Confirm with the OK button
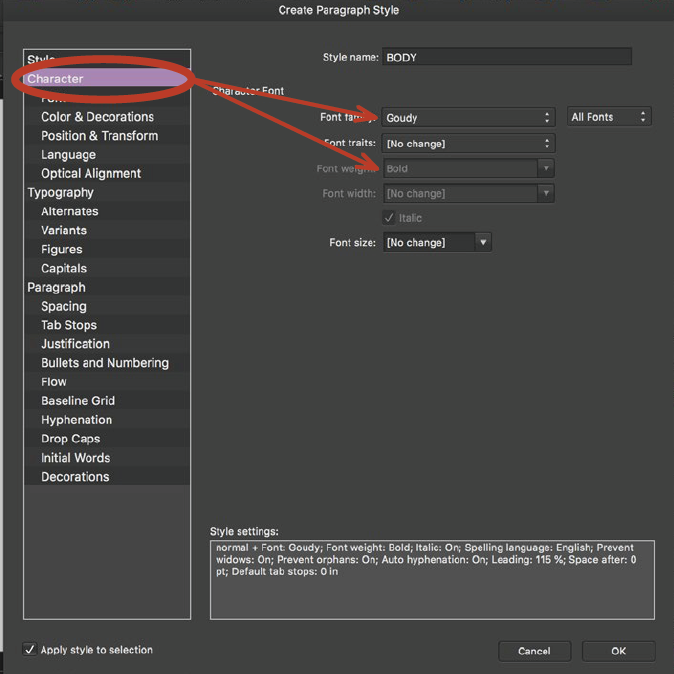 coord(618,651)
